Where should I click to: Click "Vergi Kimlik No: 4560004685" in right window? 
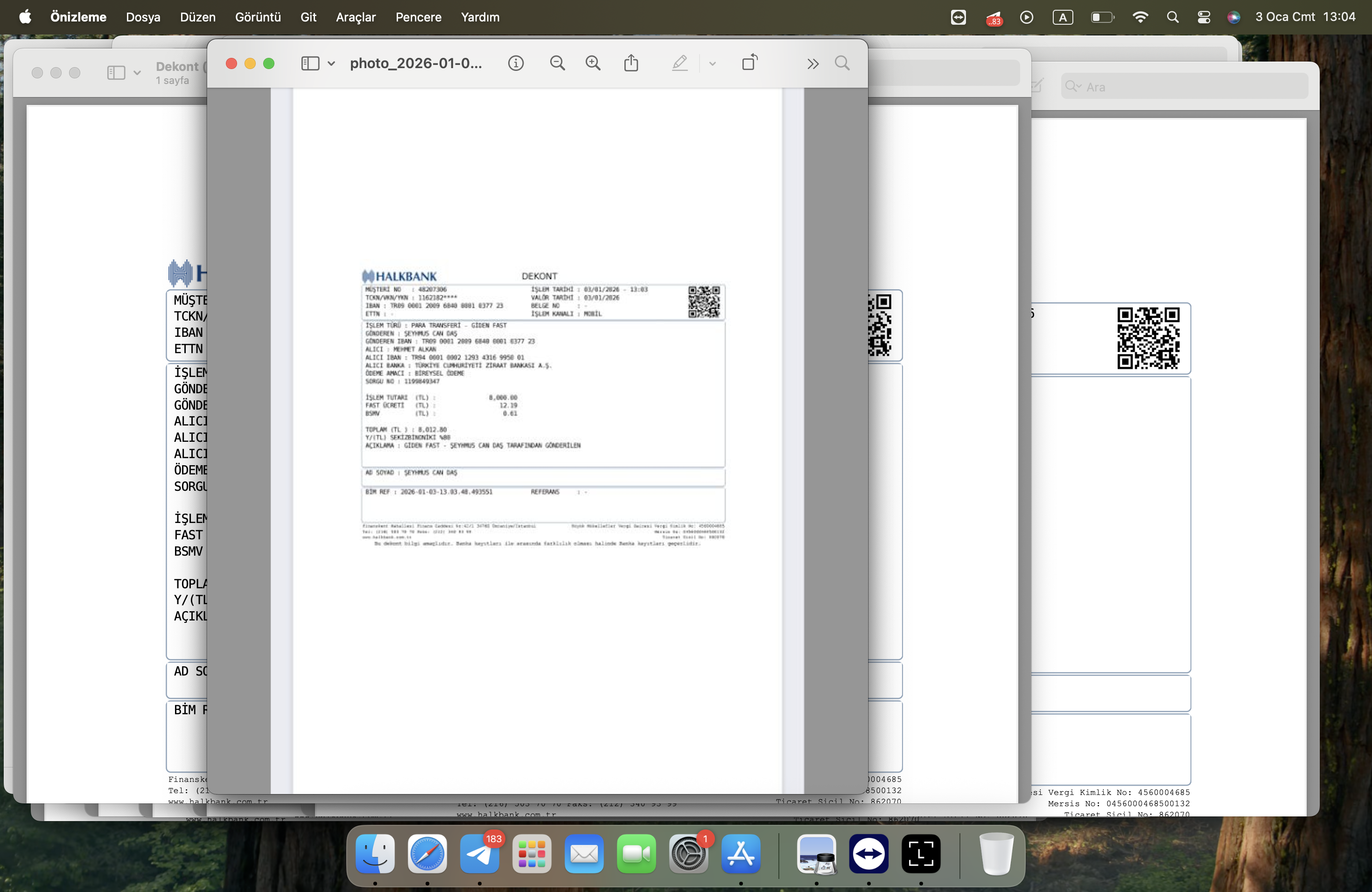[x=1119, y=792]
